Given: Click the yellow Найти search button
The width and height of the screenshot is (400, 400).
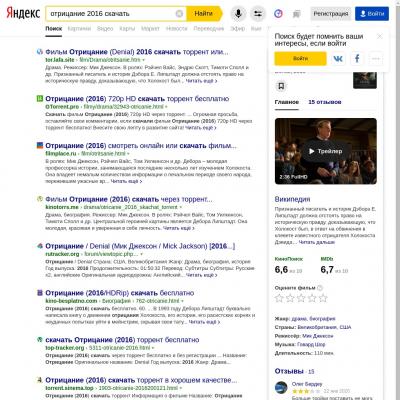Looking at the screenshot, I should coord(204,14).
